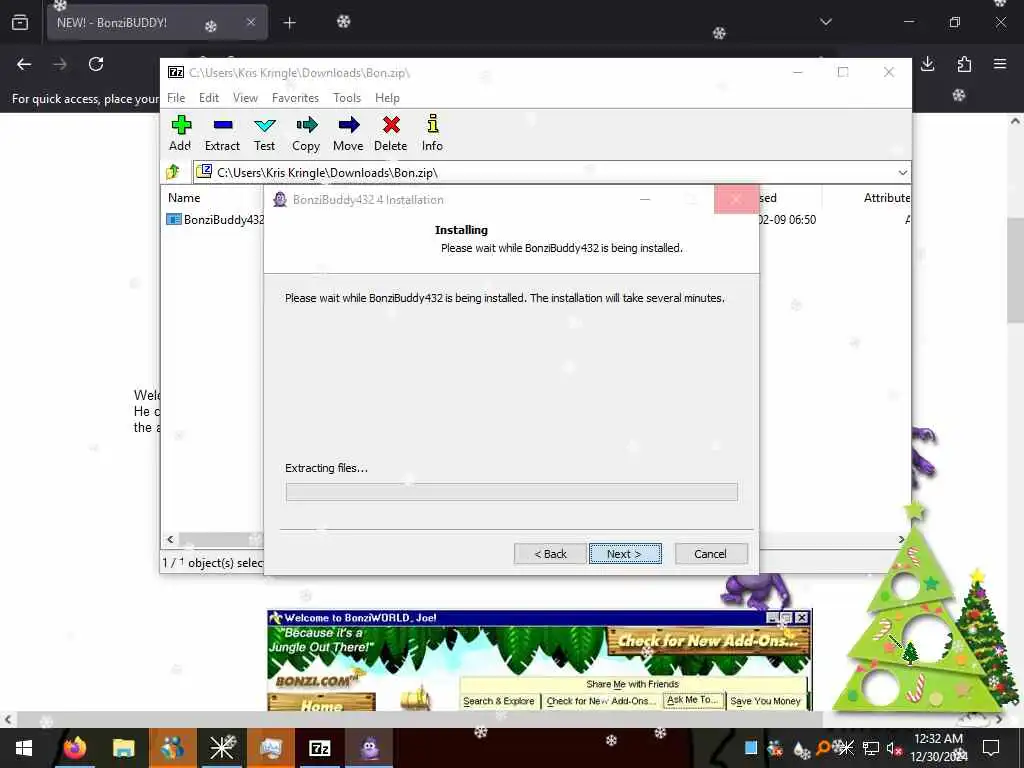Open the Windows Start menu
The height and width of the screenshot is (768, 1024).
pyautogui.click(x=24, y=748)
